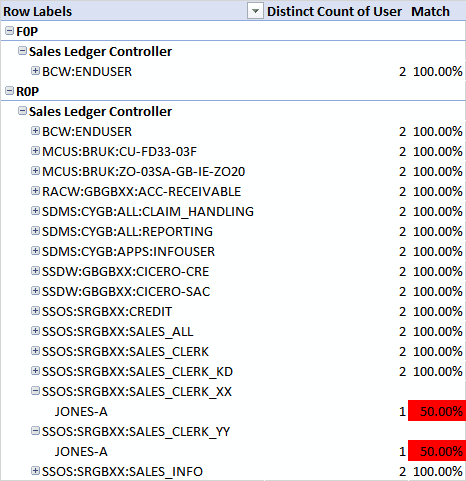
Task: Select Distinct Count of User header
Action: tap(334, 11)
